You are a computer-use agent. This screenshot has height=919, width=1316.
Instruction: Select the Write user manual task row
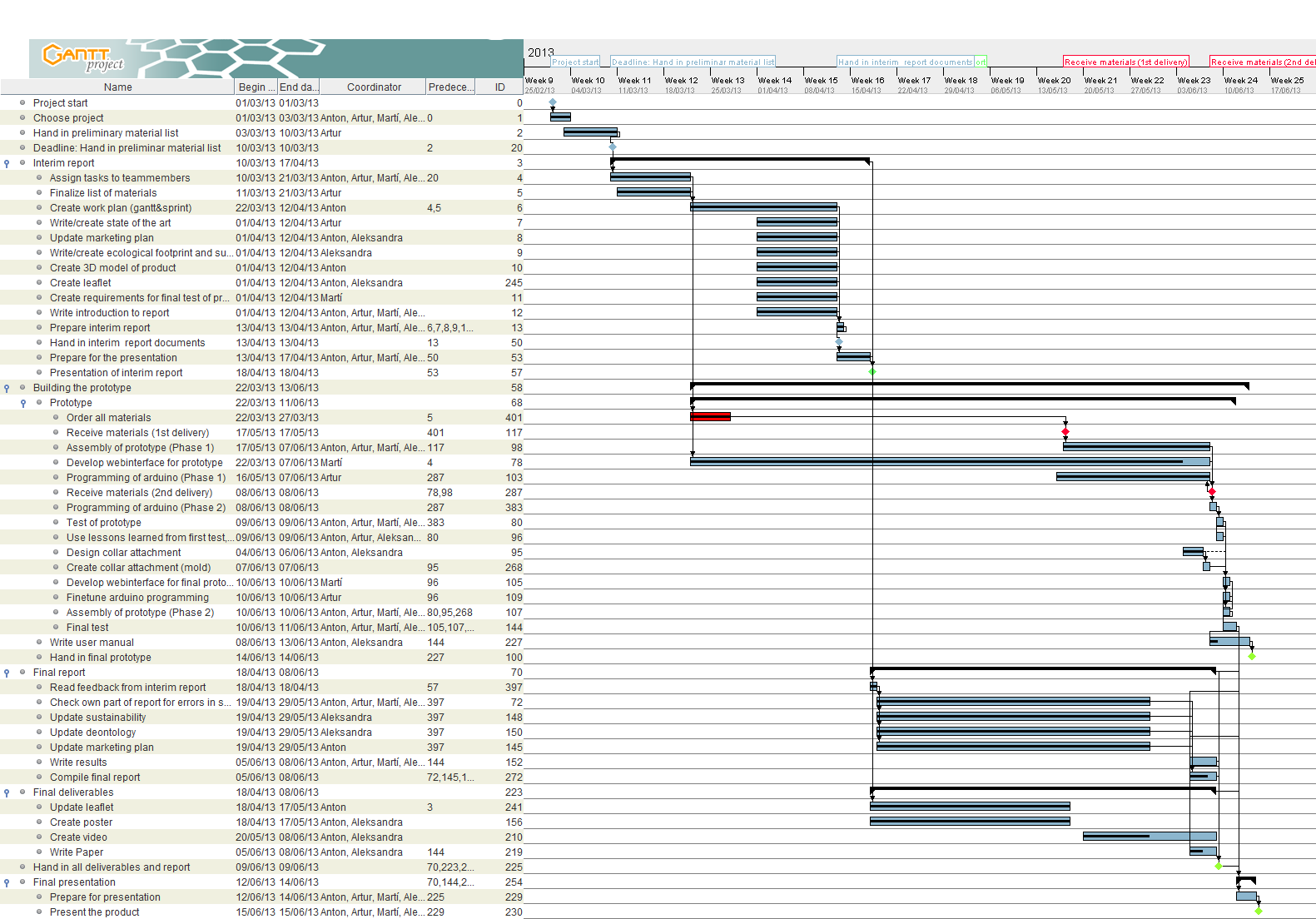point(92,643)
